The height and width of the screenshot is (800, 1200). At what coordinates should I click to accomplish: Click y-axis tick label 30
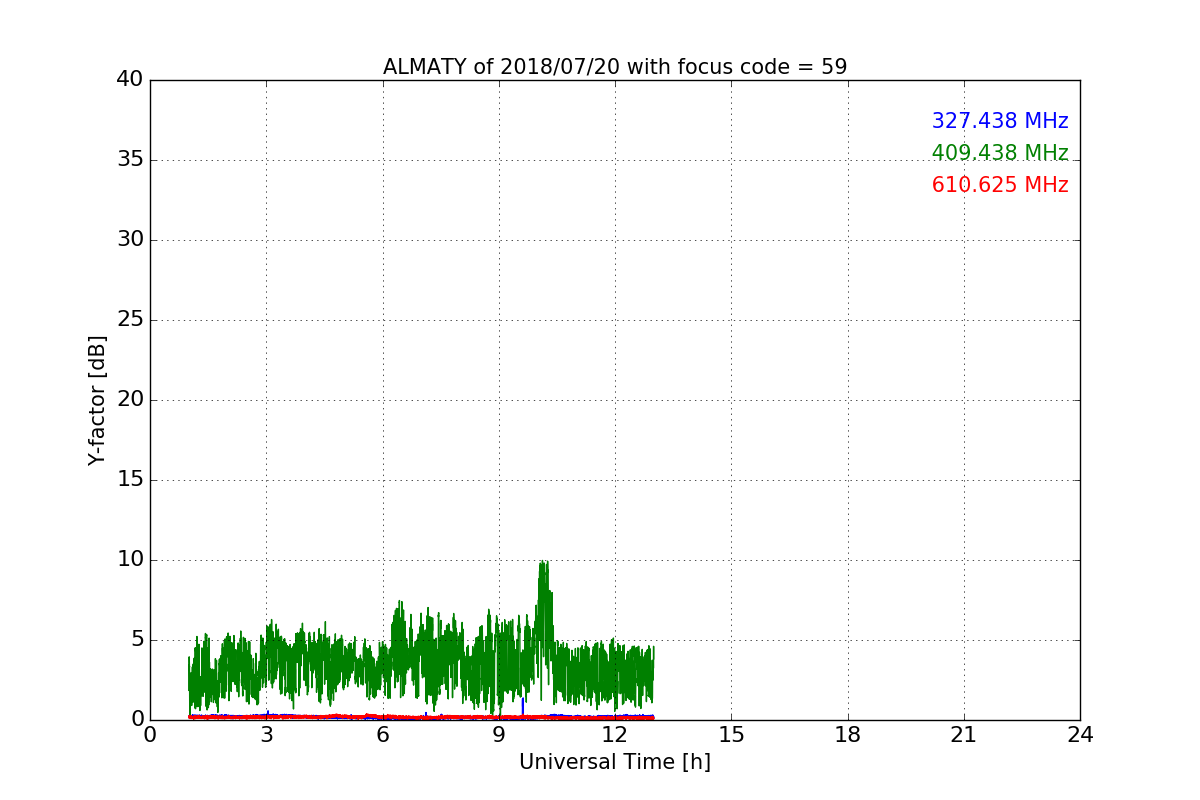(x=130, y=240)
